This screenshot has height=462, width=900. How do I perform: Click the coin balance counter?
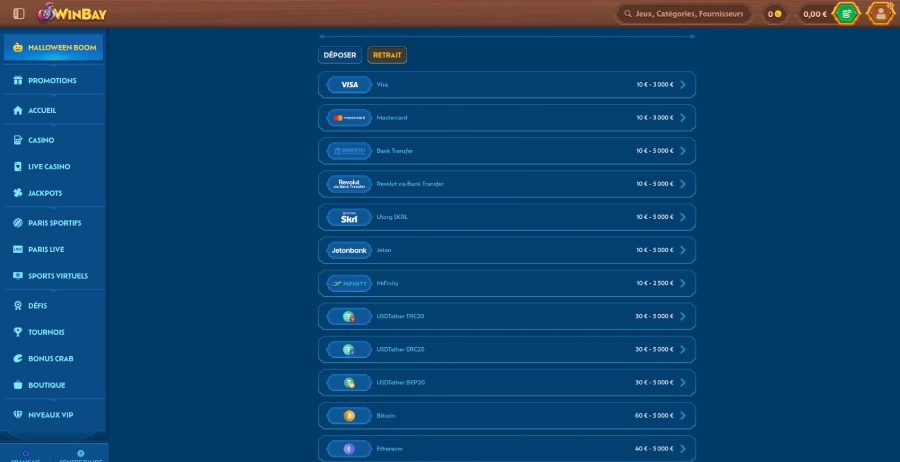[773, 14]
